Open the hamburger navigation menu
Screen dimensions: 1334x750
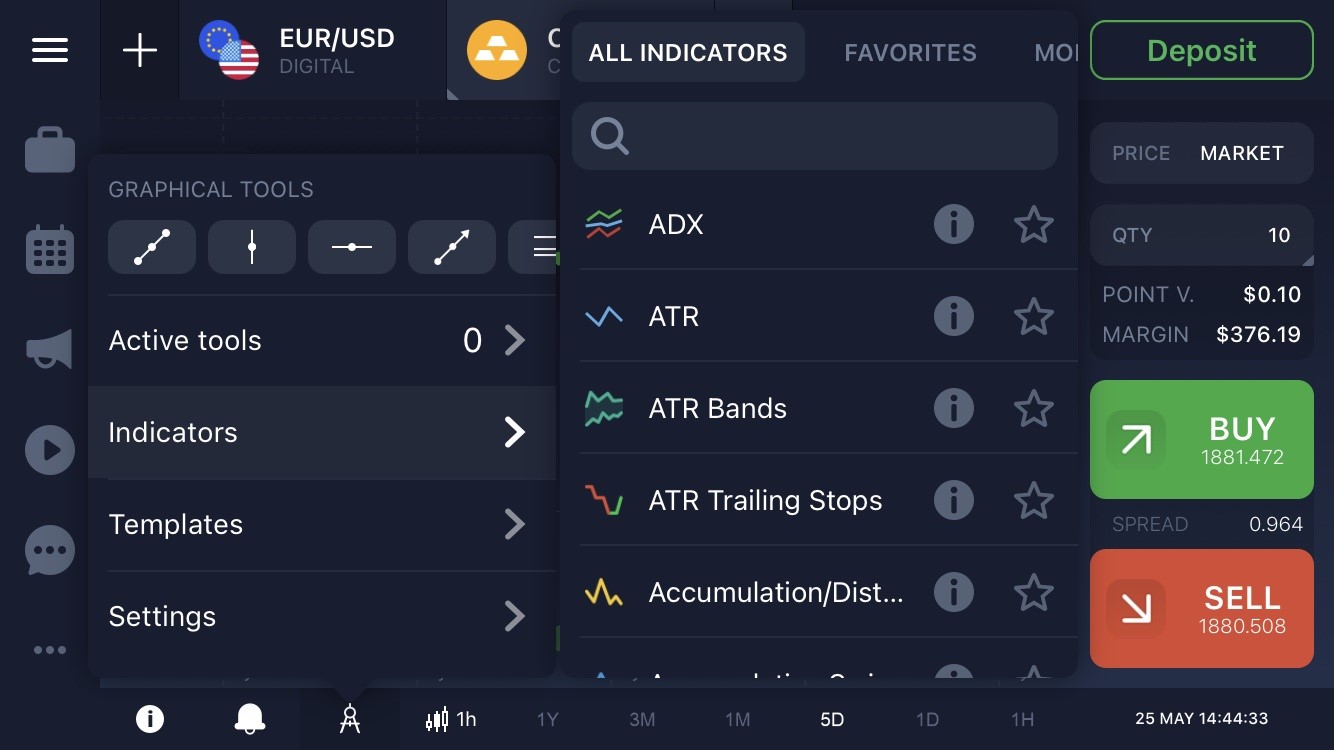pyautogui.click(x=49, y=50)
